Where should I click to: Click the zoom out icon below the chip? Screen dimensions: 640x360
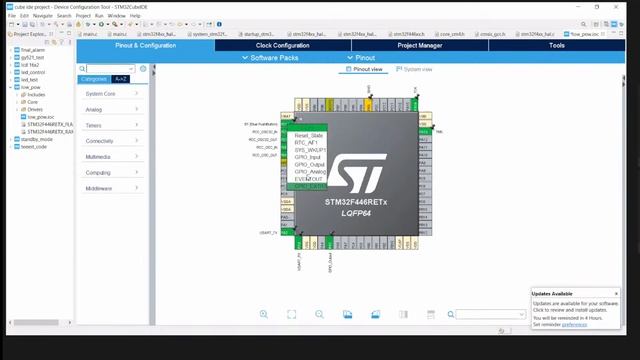(x=319, y=314)
